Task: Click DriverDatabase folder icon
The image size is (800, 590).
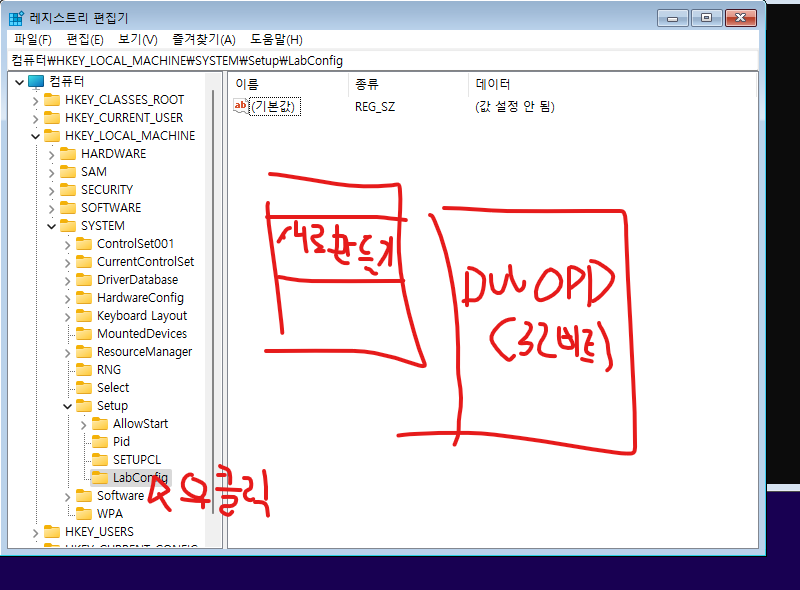Action: pyautogui.click(x=84, y=279)
